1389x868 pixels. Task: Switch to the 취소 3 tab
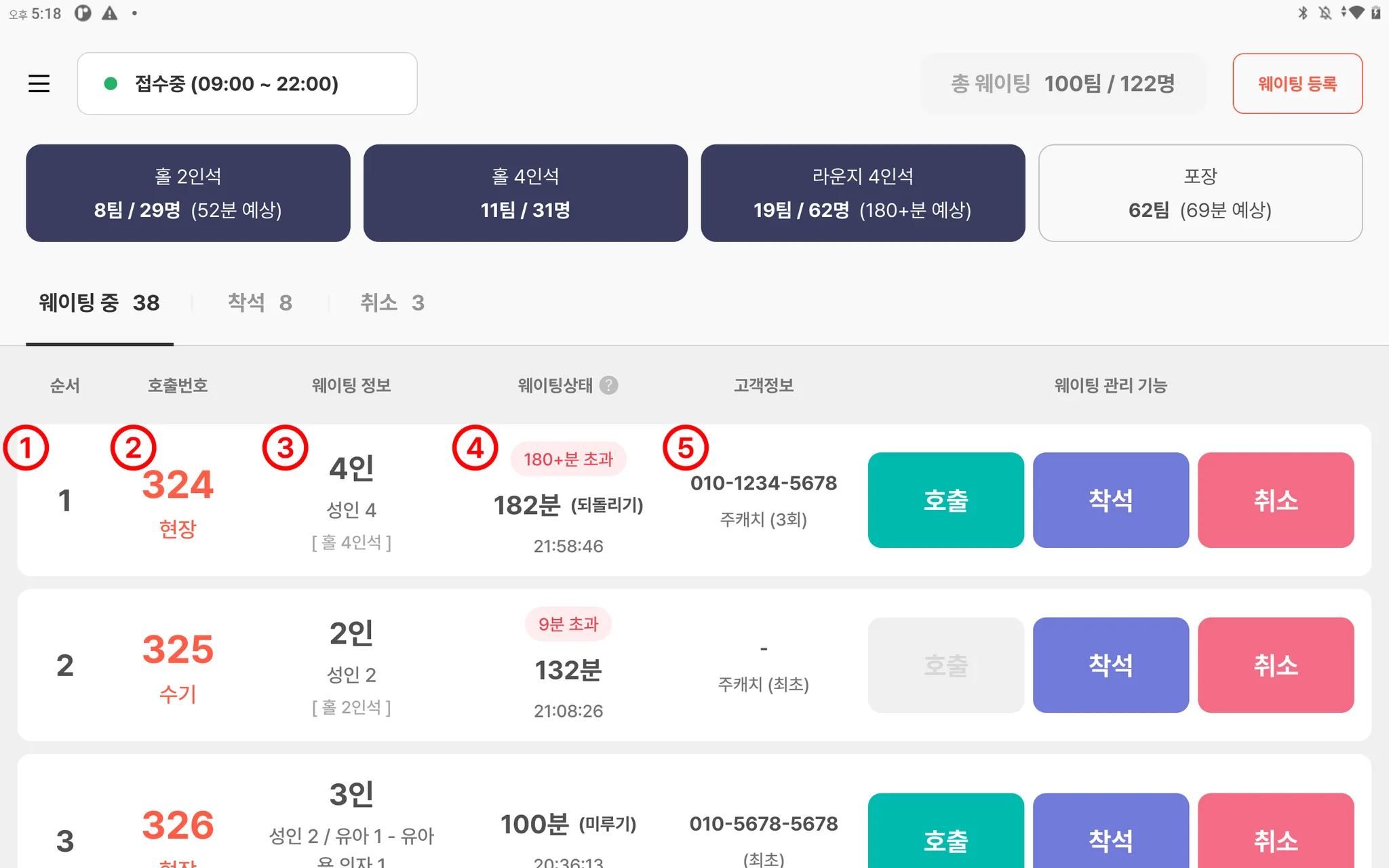coord(392,302)
